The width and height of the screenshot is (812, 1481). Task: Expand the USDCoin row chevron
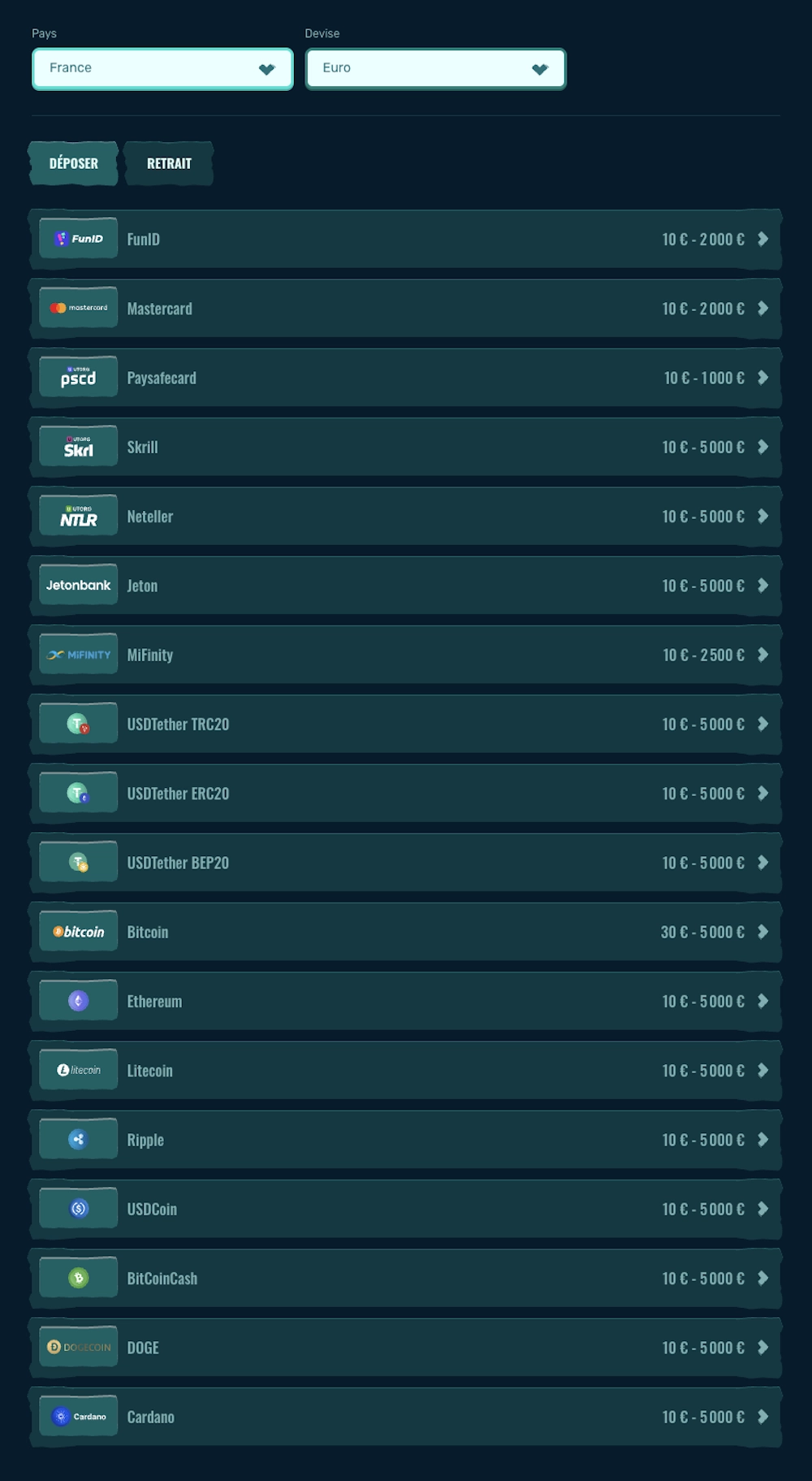click(x=762, y=1209)
